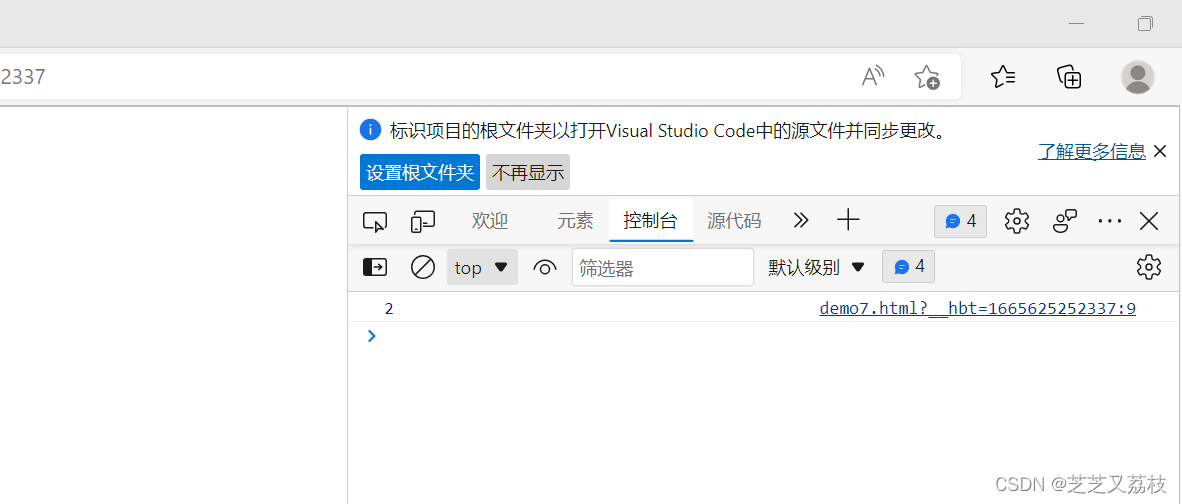
Task: Open console settings gear icon
Action: [1149, 267]
